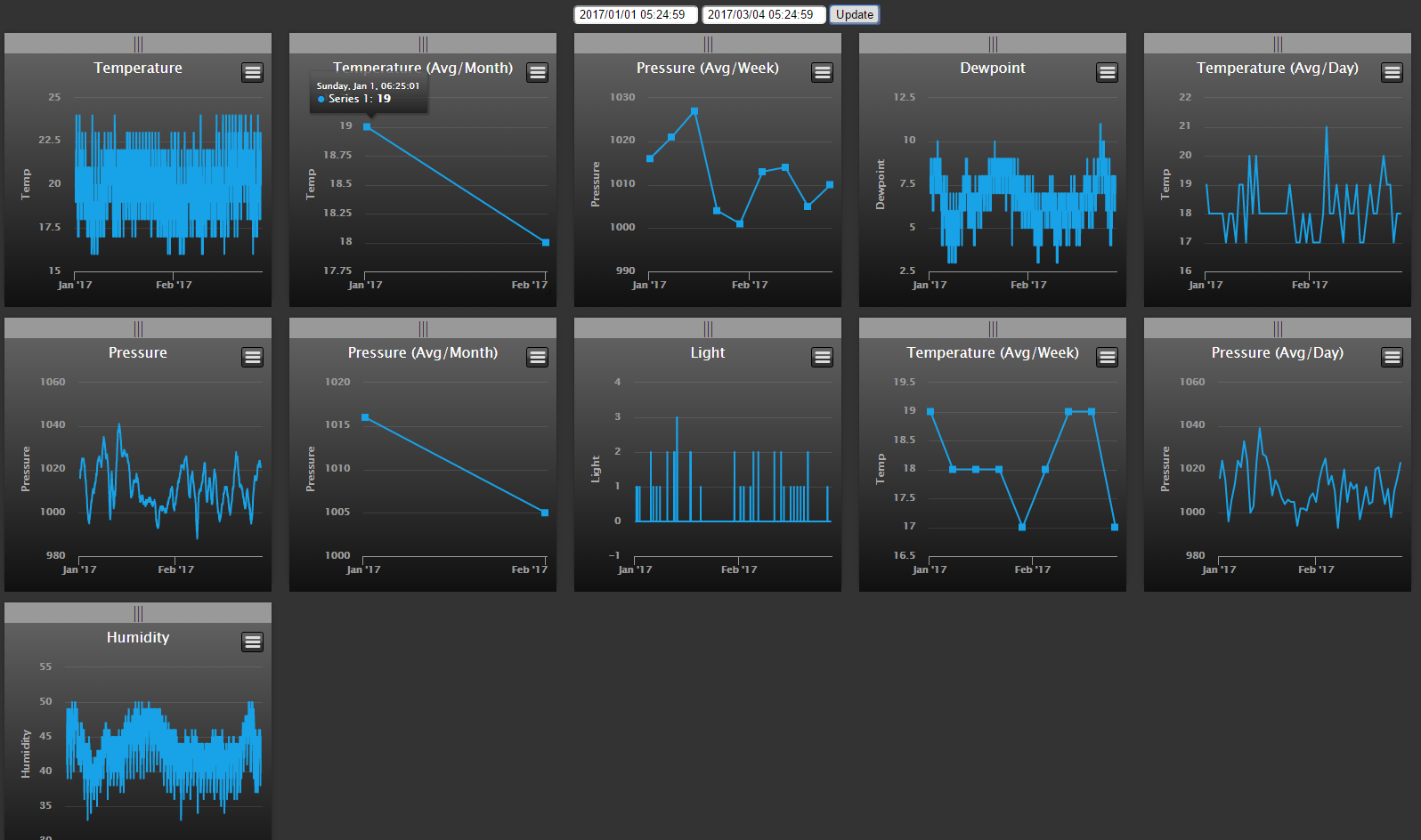Select the Feb '17 point on Temperature (Avg/Month)
This screenshot has width=1421, height=840.
546,242
